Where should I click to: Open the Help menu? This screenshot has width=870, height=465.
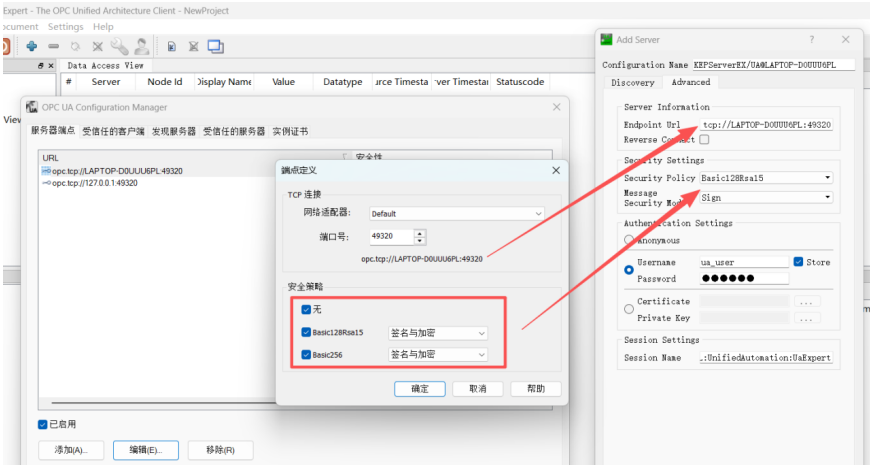point(103,27)
